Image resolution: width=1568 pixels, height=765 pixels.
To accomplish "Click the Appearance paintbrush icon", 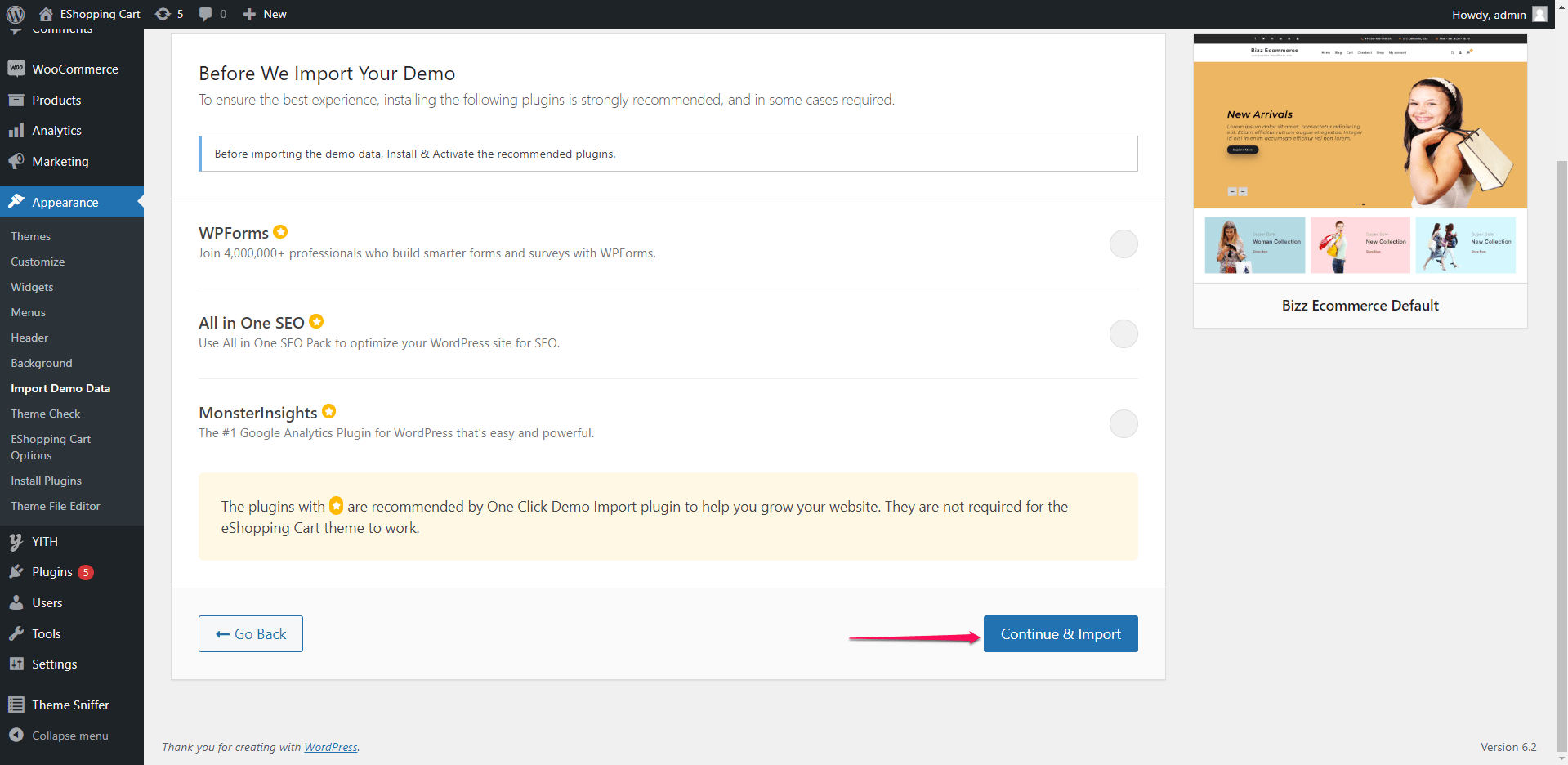I will pyautogui.click(x=16, y=201).
